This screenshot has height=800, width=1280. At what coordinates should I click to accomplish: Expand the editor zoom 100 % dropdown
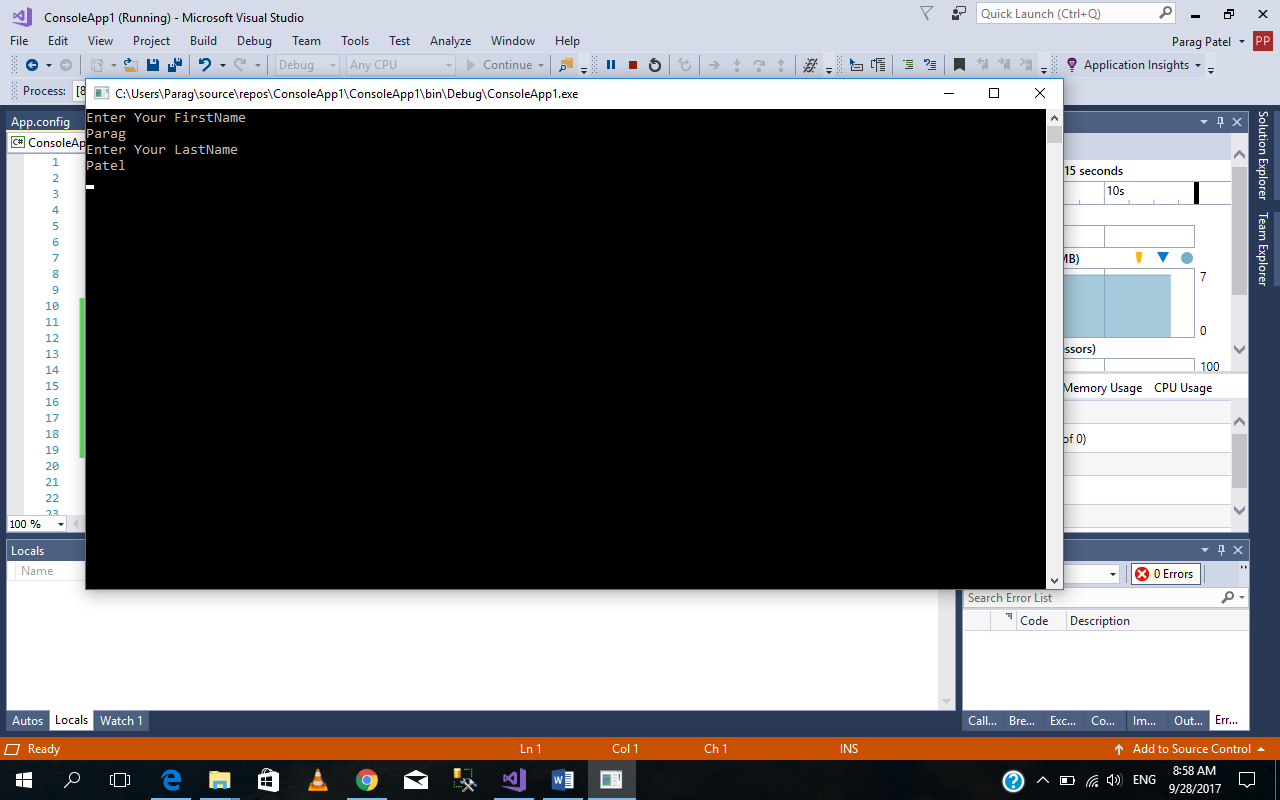[x=60, y=524]
